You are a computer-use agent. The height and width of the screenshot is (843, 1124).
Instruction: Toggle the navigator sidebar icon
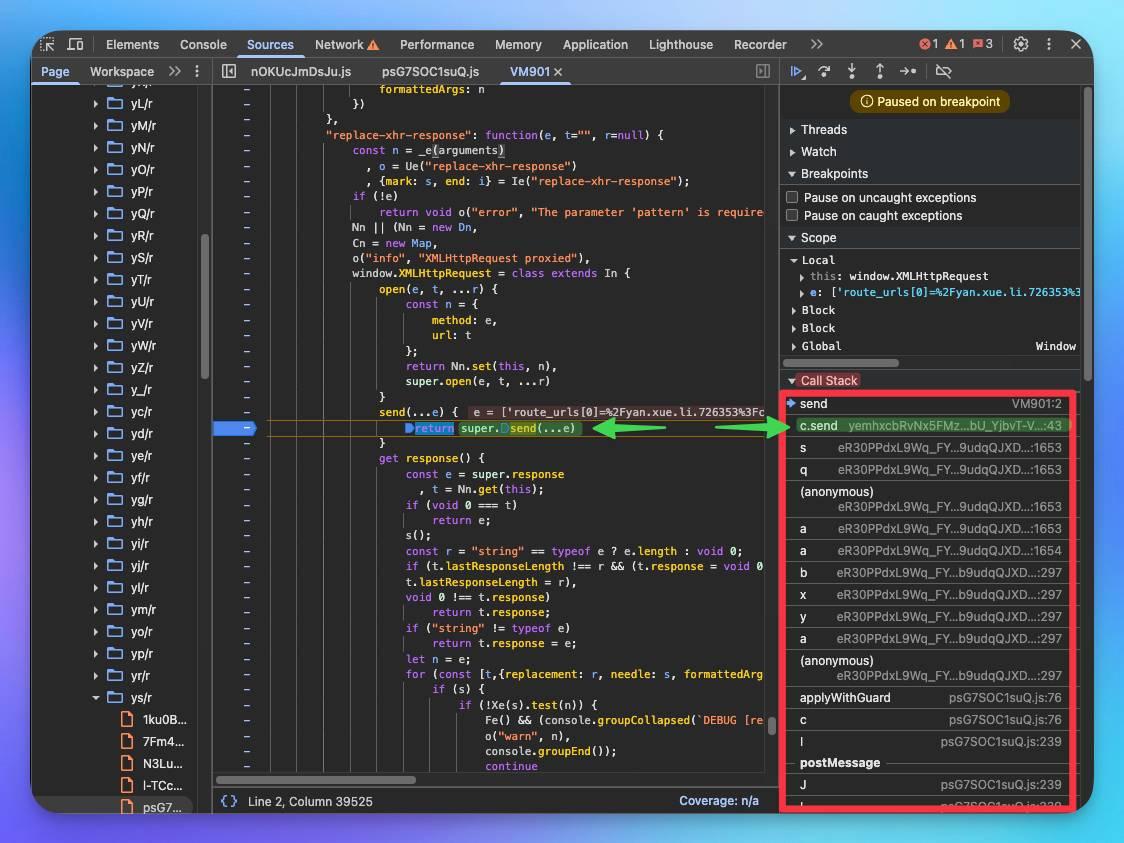[229, 71]
